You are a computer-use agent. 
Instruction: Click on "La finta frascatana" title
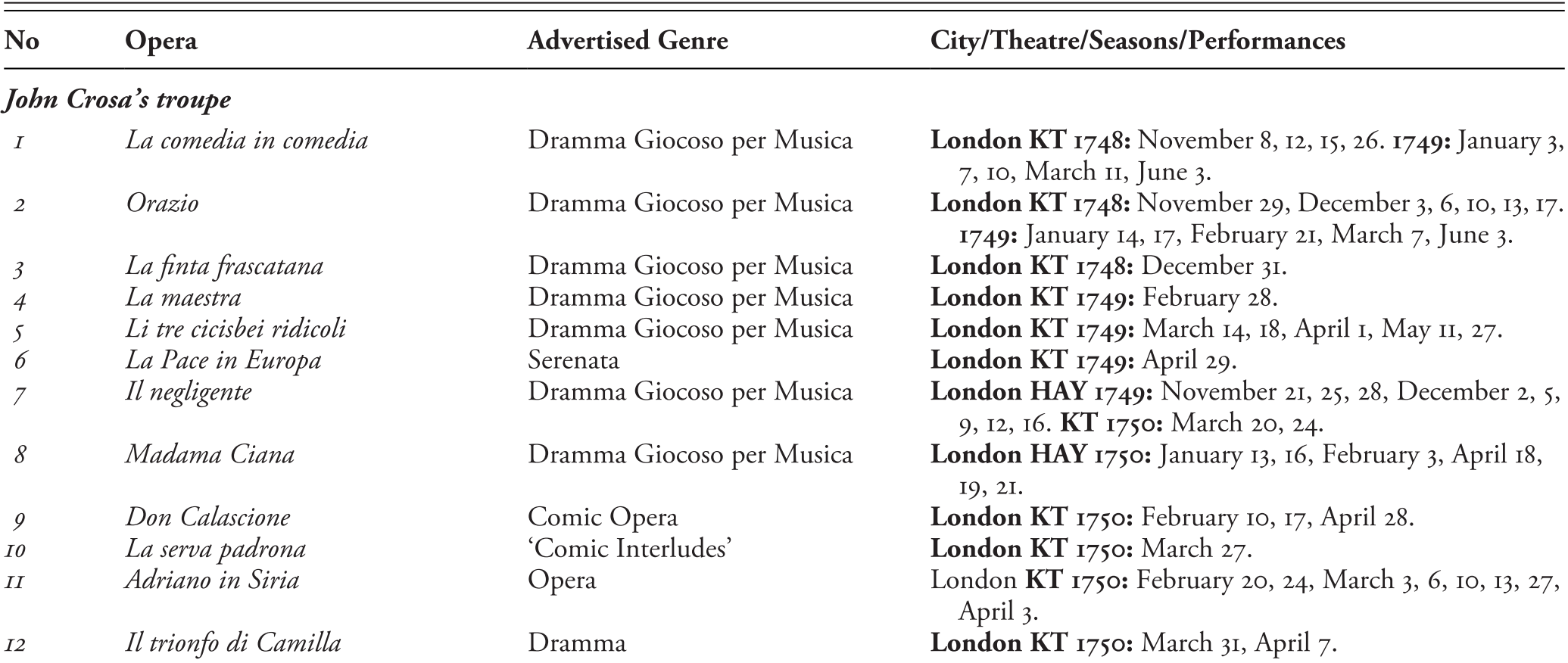(x=224, y=266)
